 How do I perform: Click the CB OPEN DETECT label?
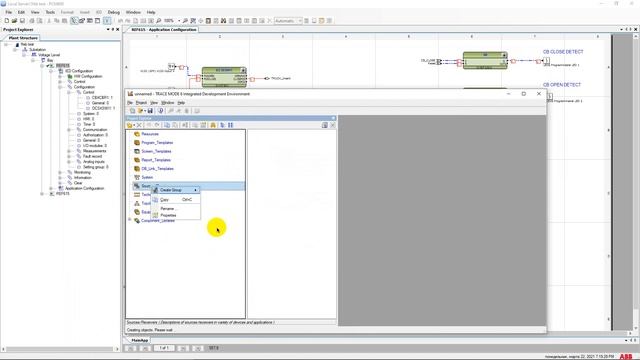(562, 85)
